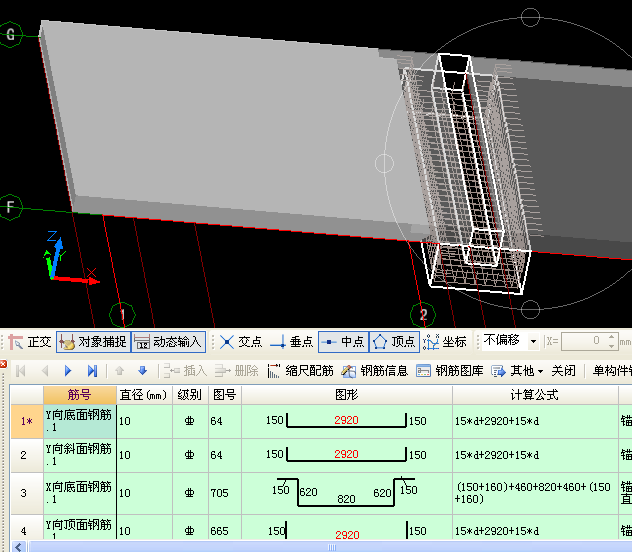Click 关闭 to close rebar panel
The height and width of the screenshot is (552, 632).
click(563, 371)
